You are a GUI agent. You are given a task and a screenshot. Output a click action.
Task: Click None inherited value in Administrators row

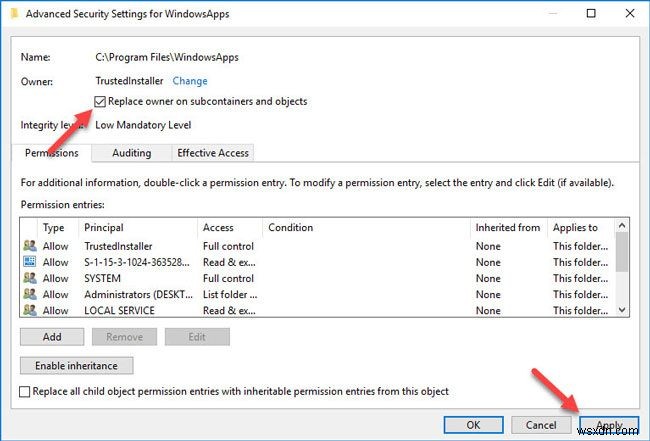(488, 295)
